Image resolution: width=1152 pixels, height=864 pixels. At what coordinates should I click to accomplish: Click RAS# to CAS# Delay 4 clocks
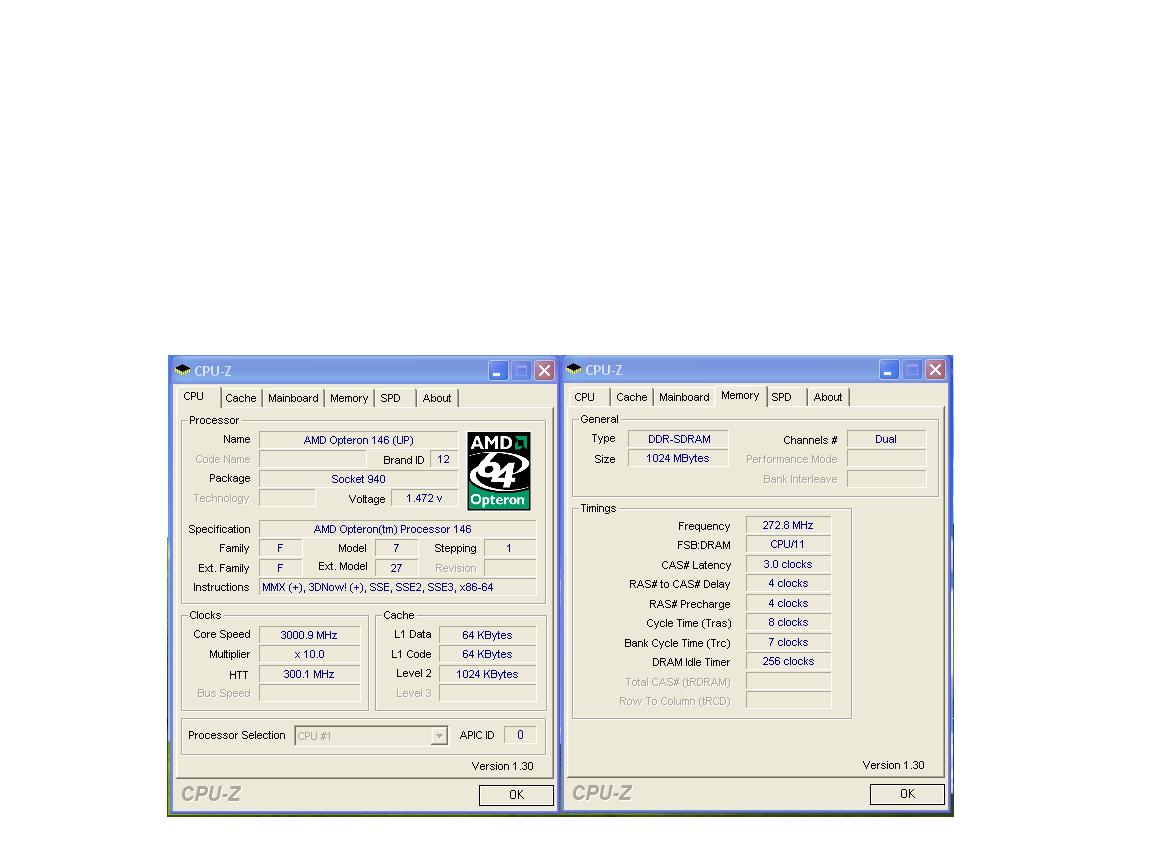pyautogui.click(x=788, y=583)
